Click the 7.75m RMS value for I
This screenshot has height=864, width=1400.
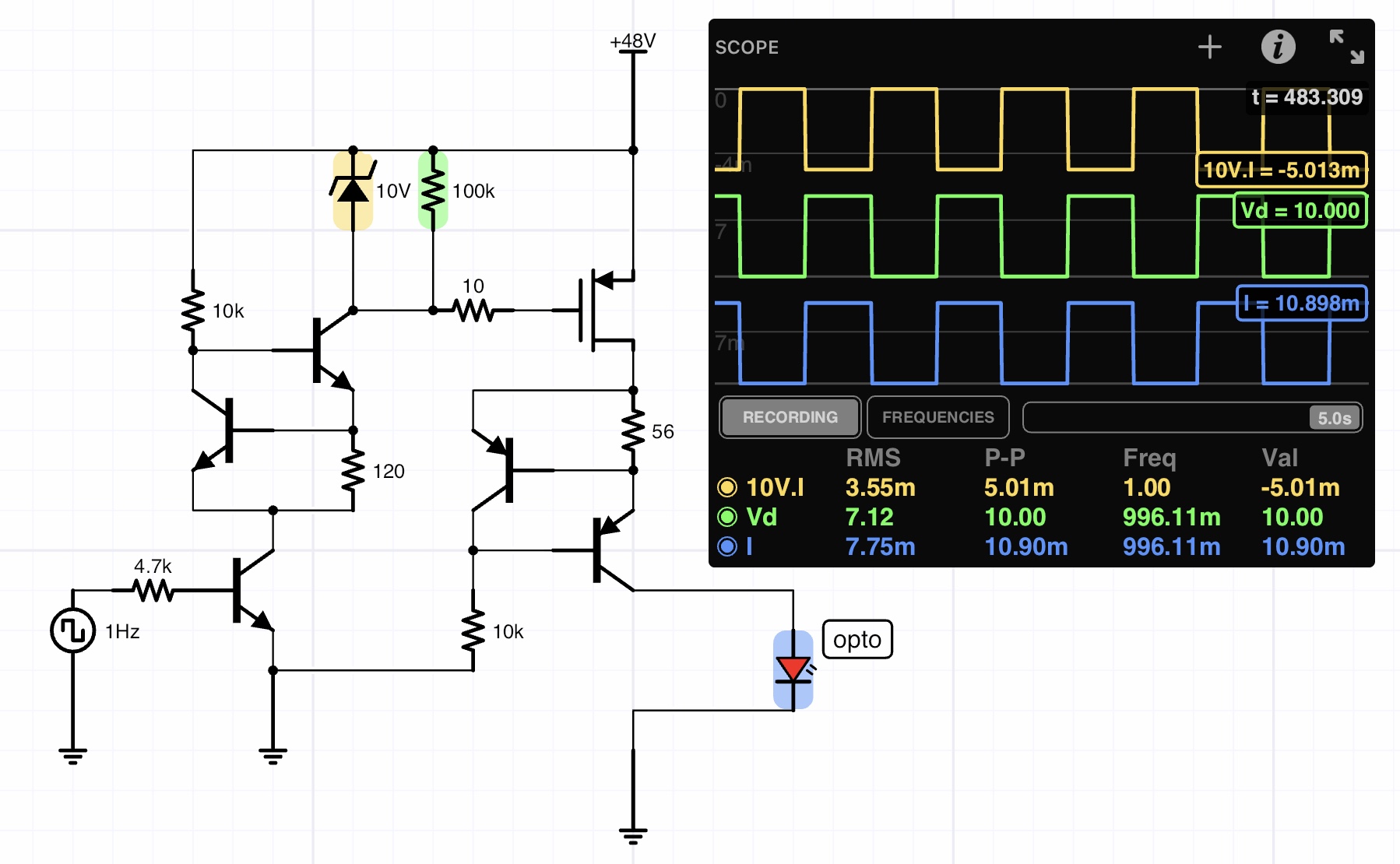pyautogui.click(x=881, y=546)
